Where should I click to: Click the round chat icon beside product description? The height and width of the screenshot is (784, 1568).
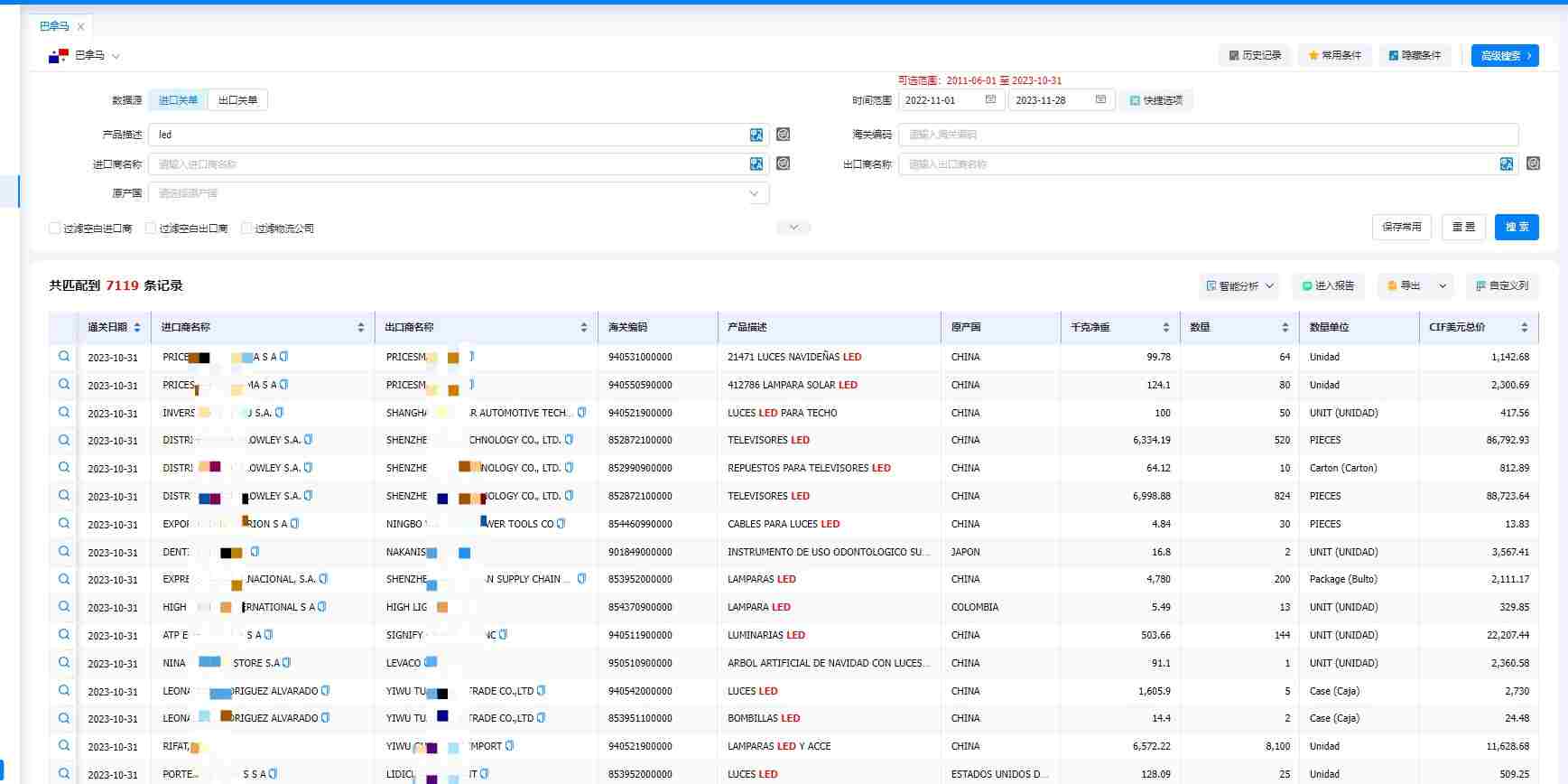point(784,135)
